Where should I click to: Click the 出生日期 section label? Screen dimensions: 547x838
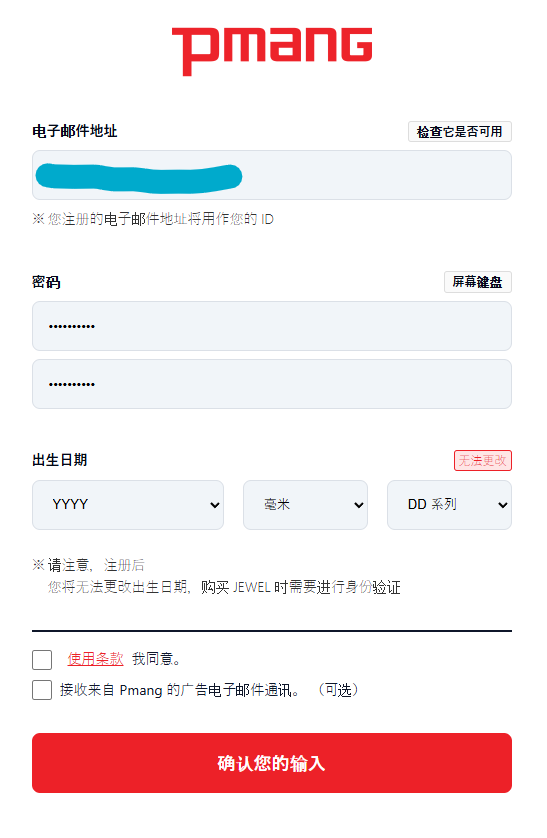click(59, 460)
